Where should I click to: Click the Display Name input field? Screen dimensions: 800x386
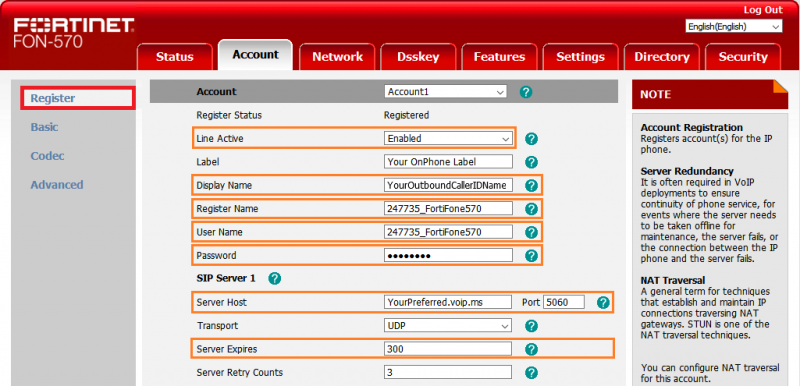(448, 185)
